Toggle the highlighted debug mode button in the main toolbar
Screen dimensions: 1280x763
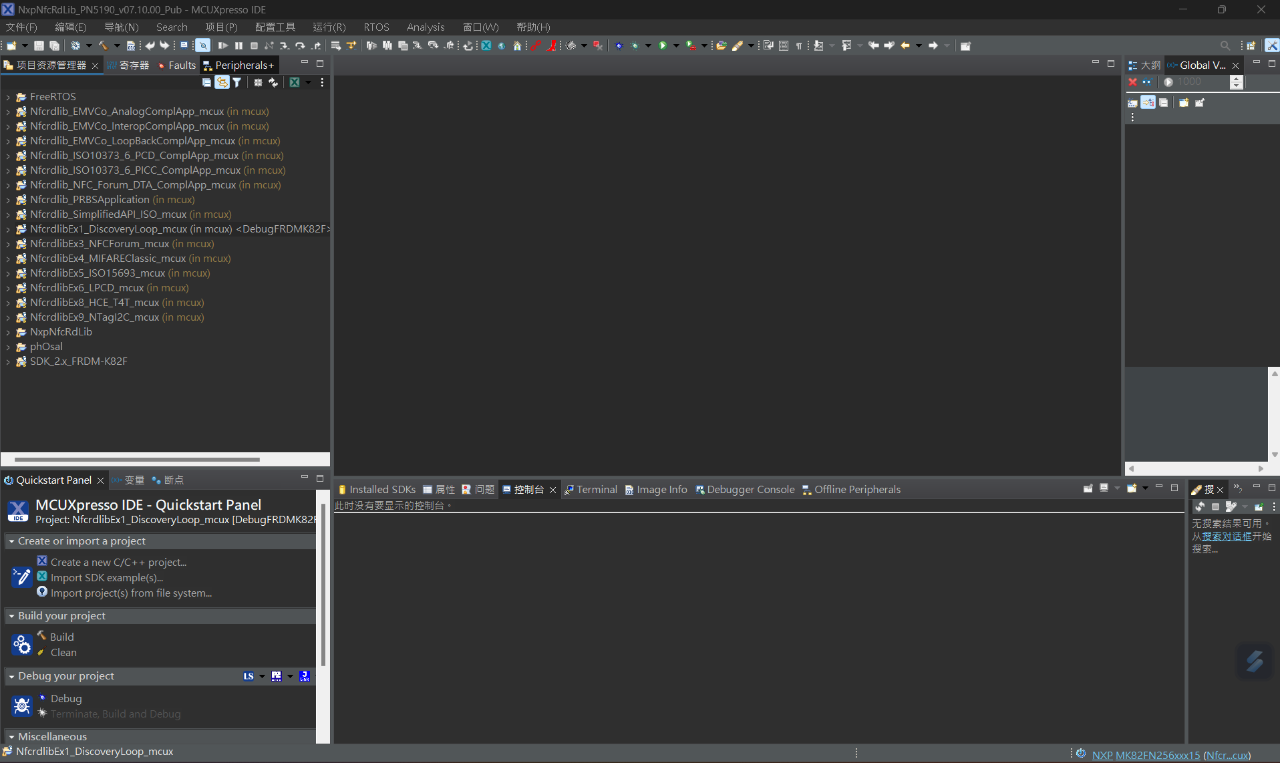coord(203,46)
